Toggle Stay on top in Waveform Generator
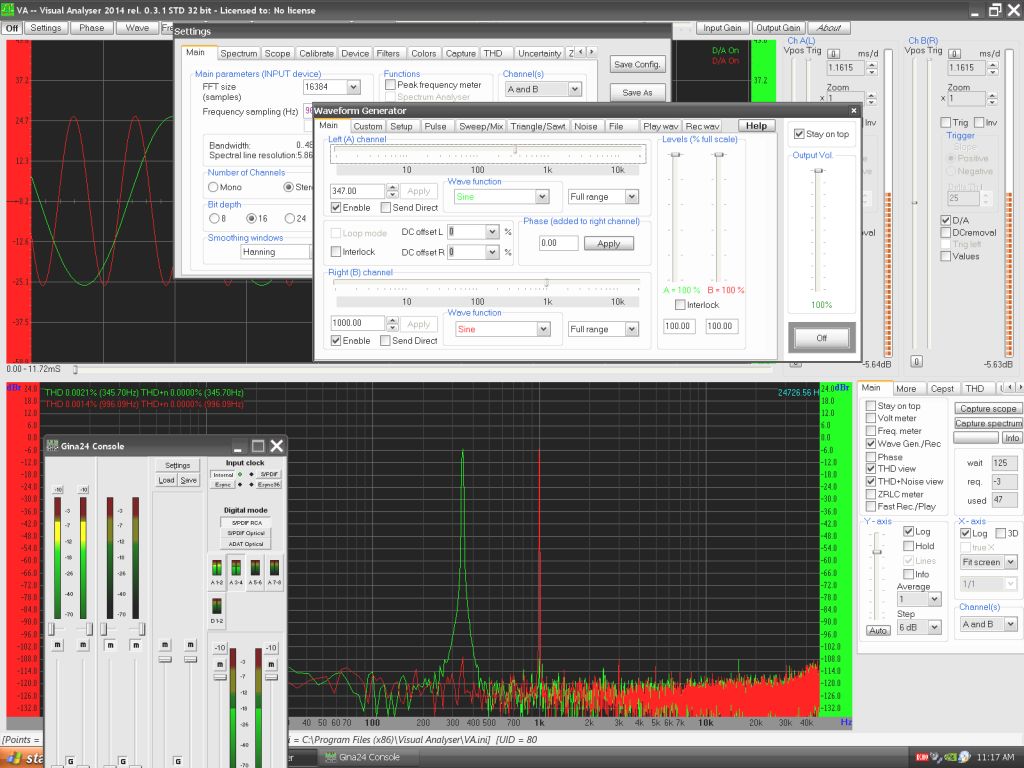This screenshot has width=1024, height=768. click(x=799, y=134)
